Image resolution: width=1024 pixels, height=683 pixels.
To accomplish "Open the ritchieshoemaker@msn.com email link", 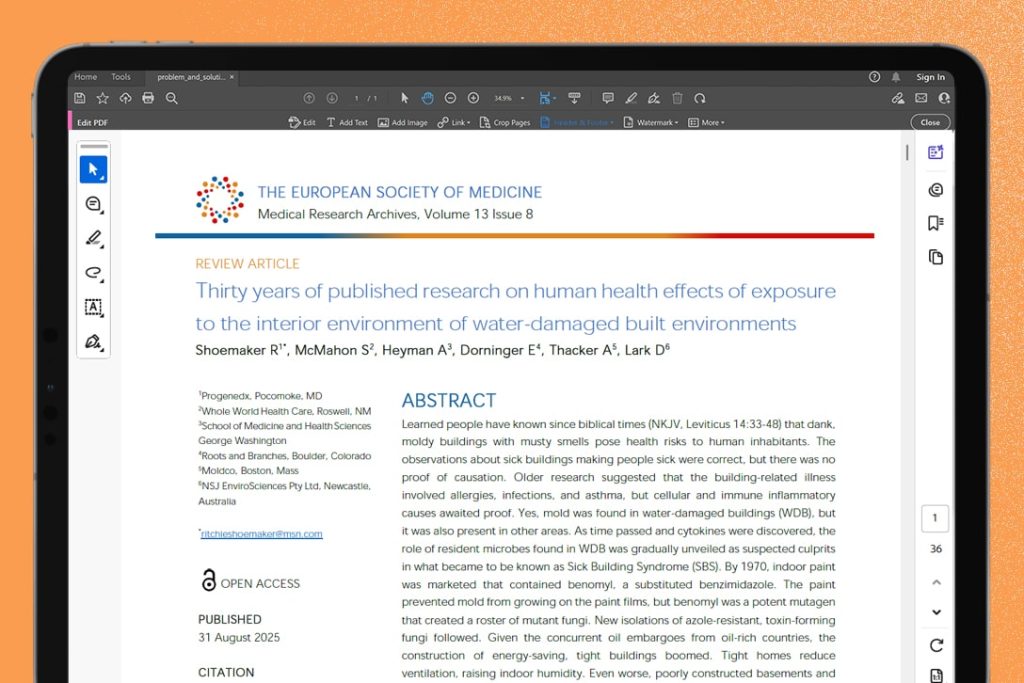I will pos(261,533).
